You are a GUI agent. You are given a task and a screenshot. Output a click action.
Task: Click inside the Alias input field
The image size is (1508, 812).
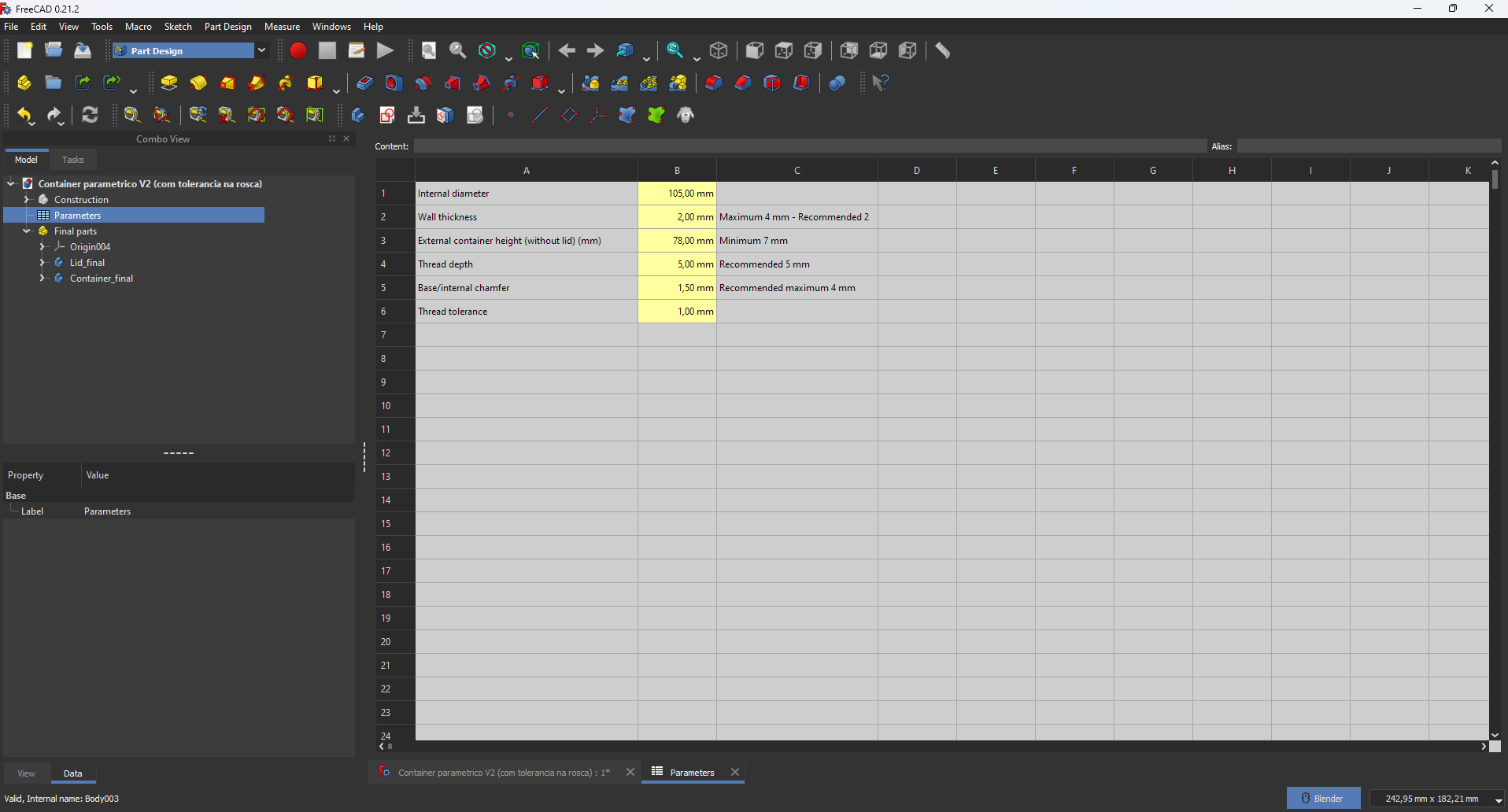(x=1369, y=146)
